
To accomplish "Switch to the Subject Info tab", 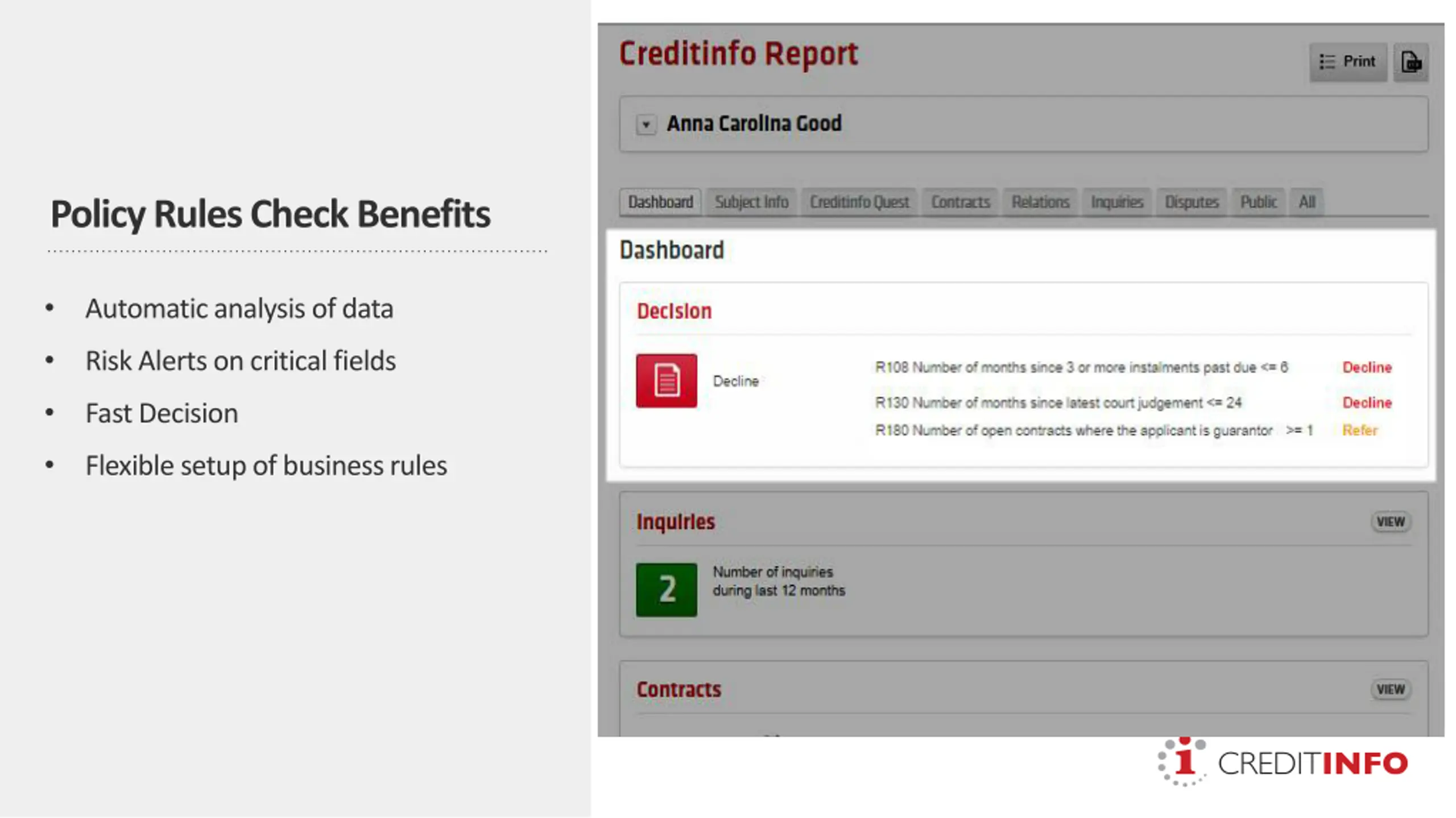I will (751, 202).
